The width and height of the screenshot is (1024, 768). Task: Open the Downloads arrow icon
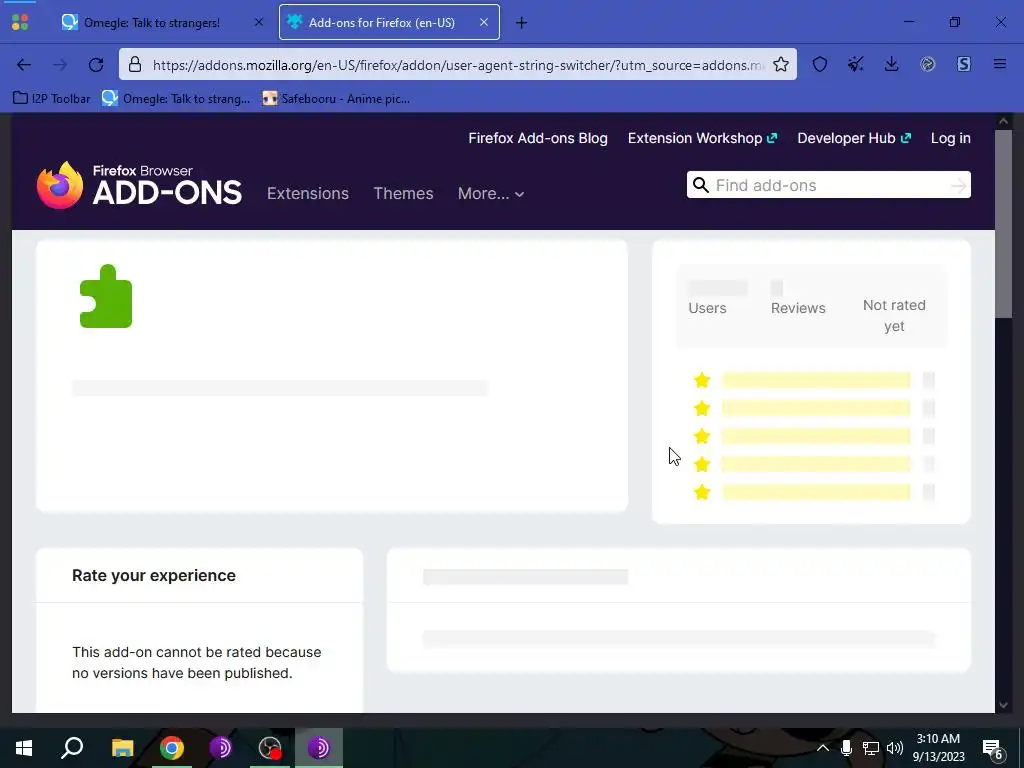tap(891, 64)
